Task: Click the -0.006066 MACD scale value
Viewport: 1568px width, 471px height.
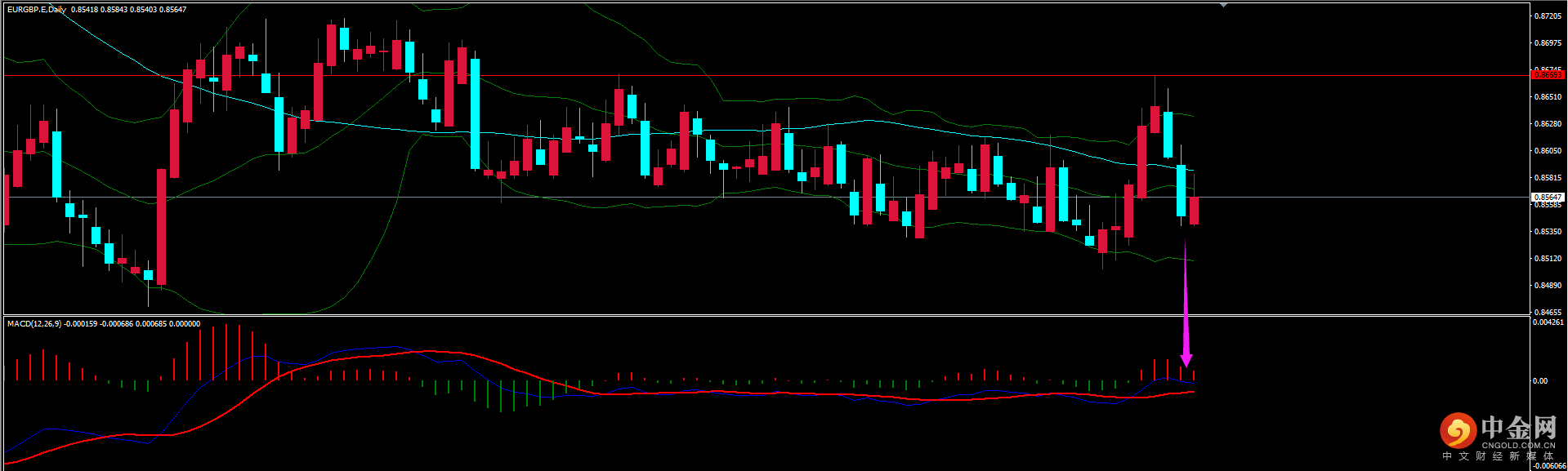Action: (x=1548, y=466)
